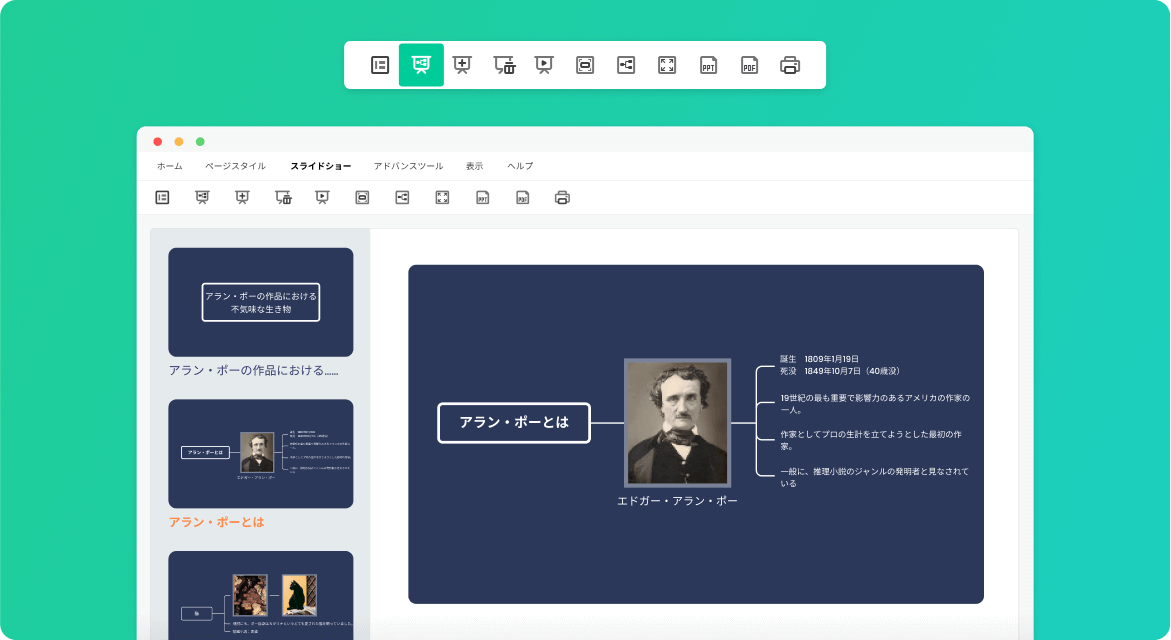Click add slide icon in enlarged floating toolbar
1171x640 pixels.
click(x=462, y=65)
